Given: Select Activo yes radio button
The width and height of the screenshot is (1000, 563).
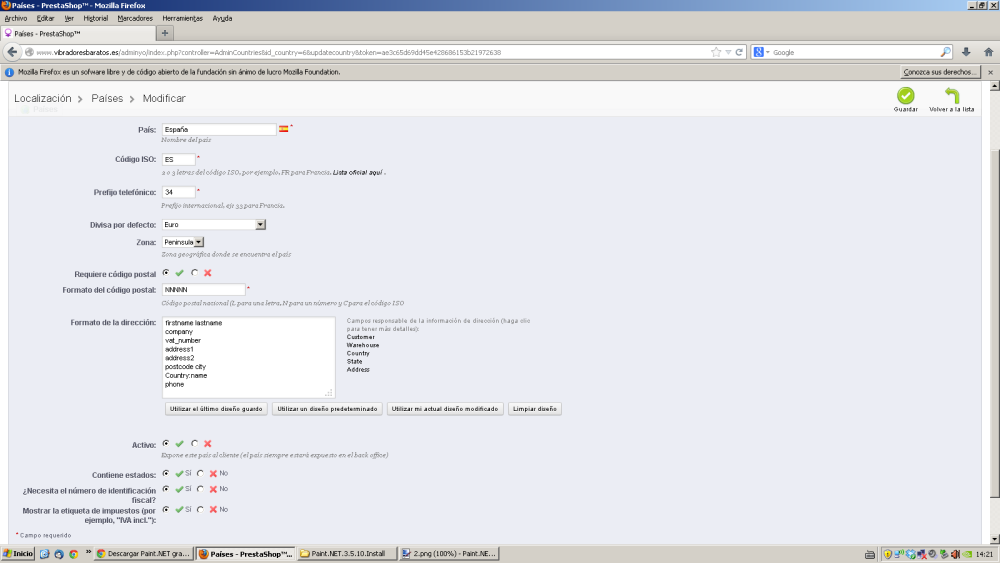Looking at the screenshot, I should tap(166, 443).
